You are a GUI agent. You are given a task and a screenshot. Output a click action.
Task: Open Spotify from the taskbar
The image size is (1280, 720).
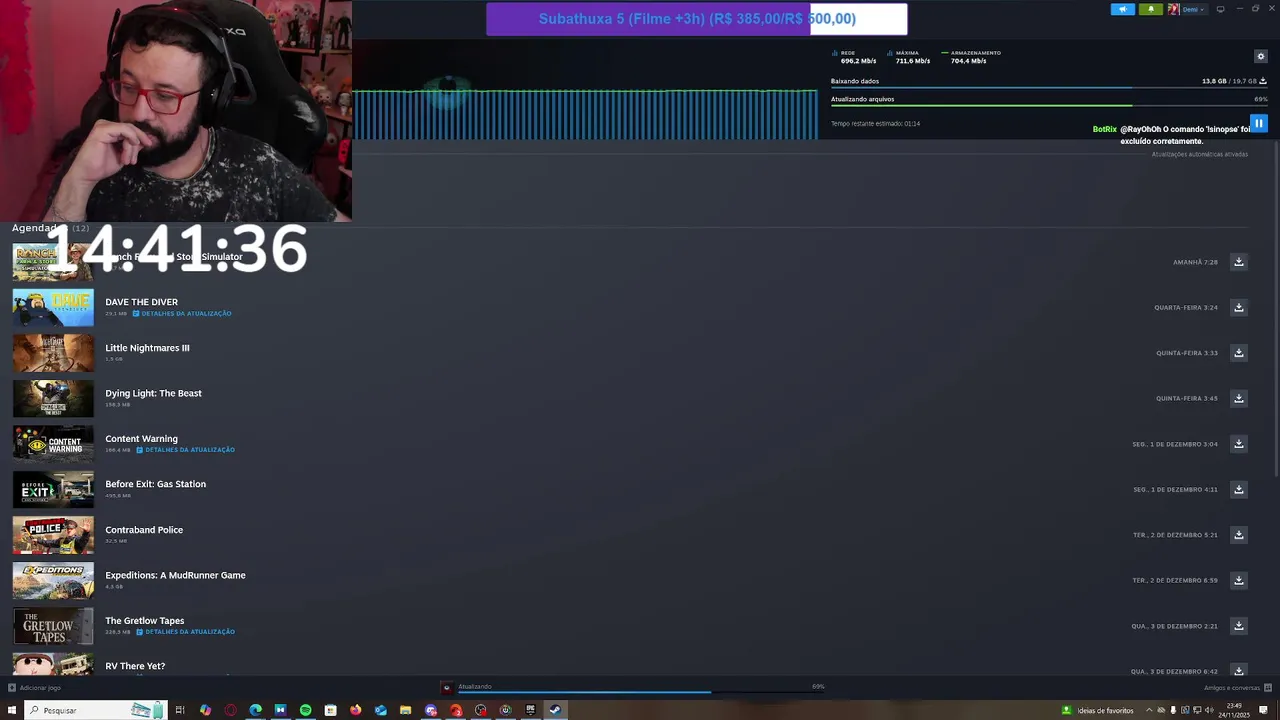tap(305, 710)
